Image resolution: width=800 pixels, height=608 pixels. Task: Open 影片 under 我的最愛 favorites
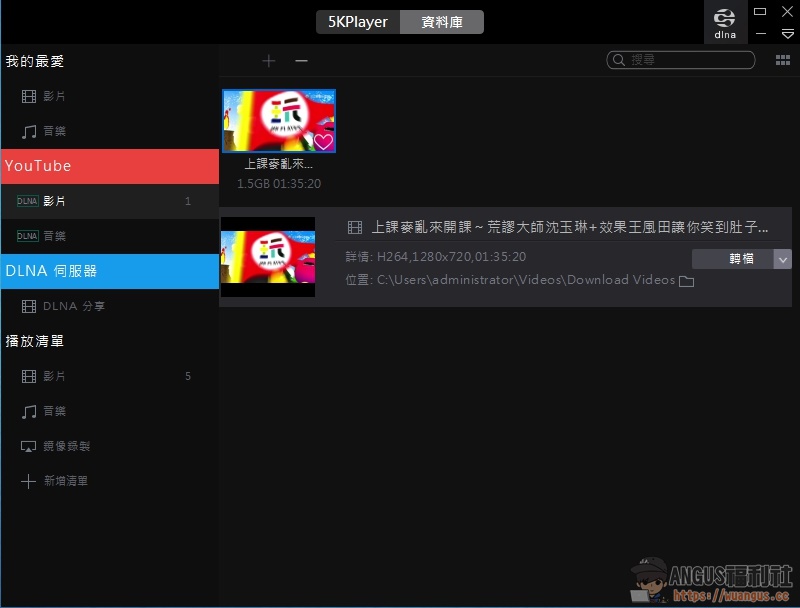tap(54, 97)
